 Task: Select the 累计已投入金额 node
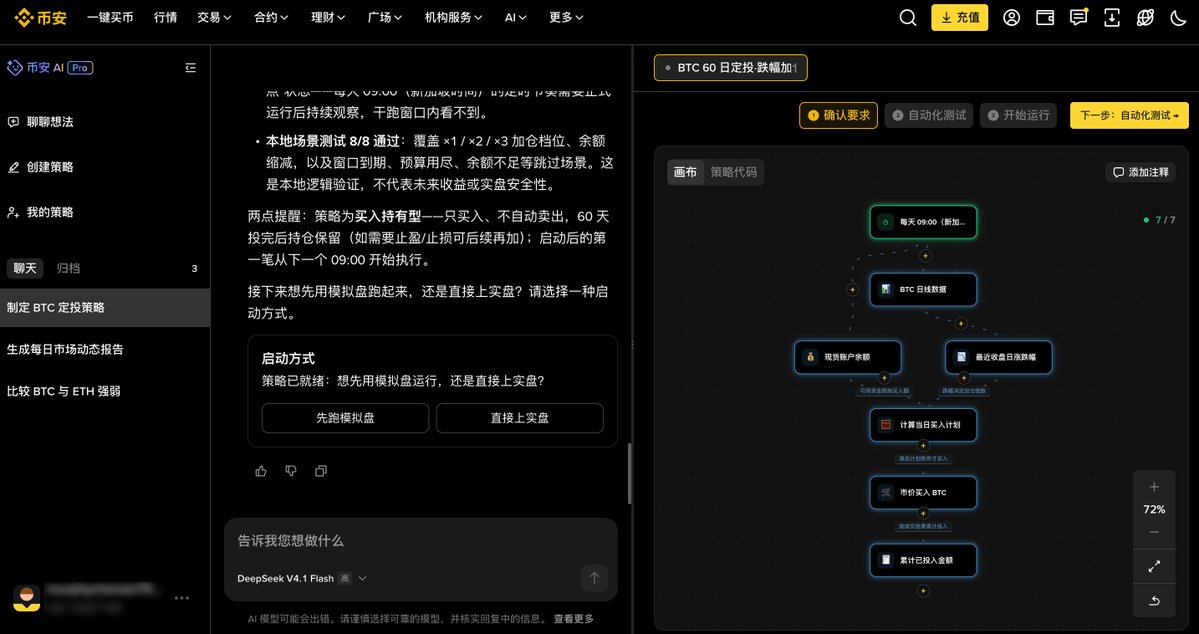point(923,561)
